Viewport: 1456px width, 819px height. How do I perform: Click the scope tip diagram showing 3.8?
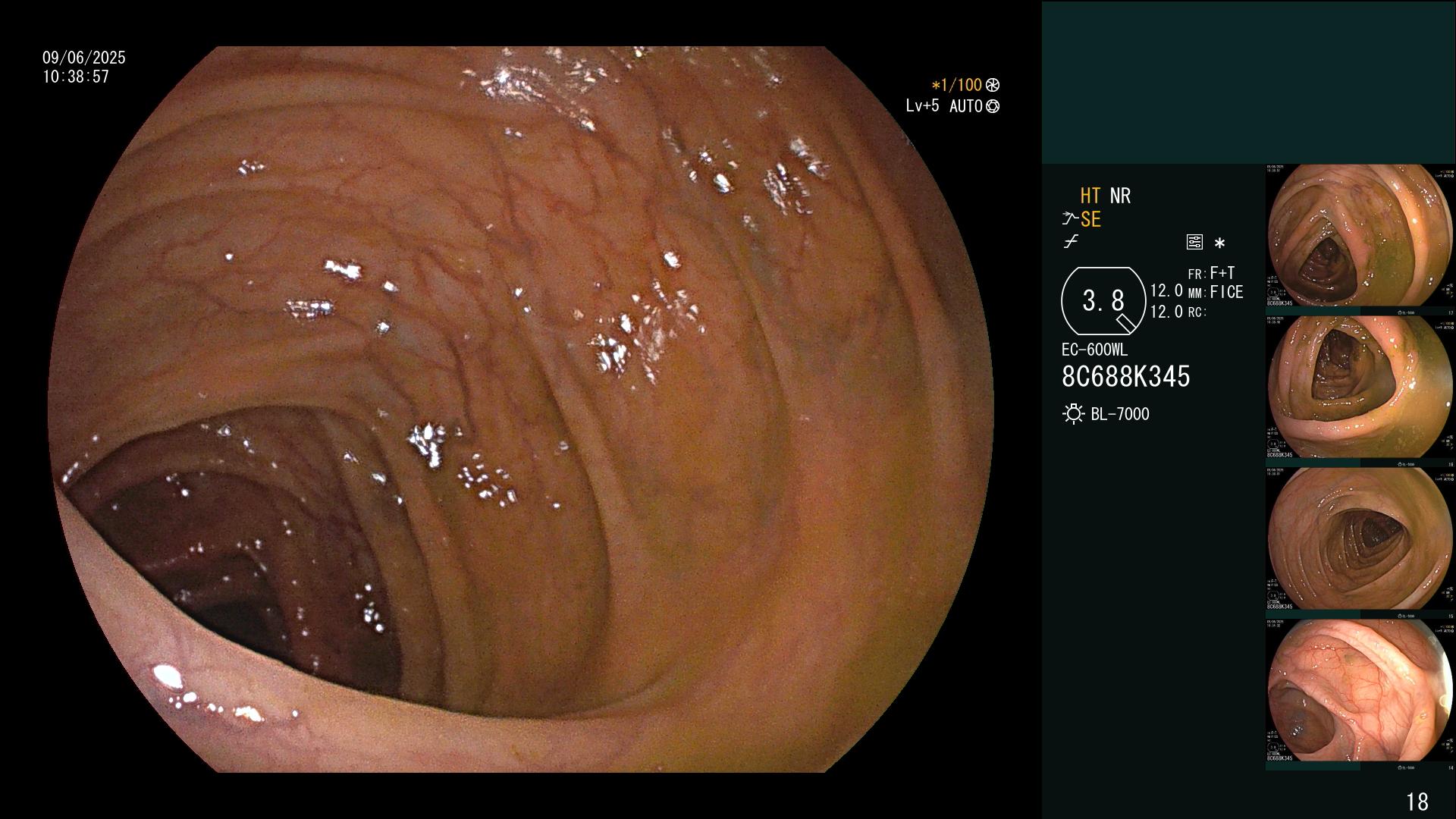1103,301
